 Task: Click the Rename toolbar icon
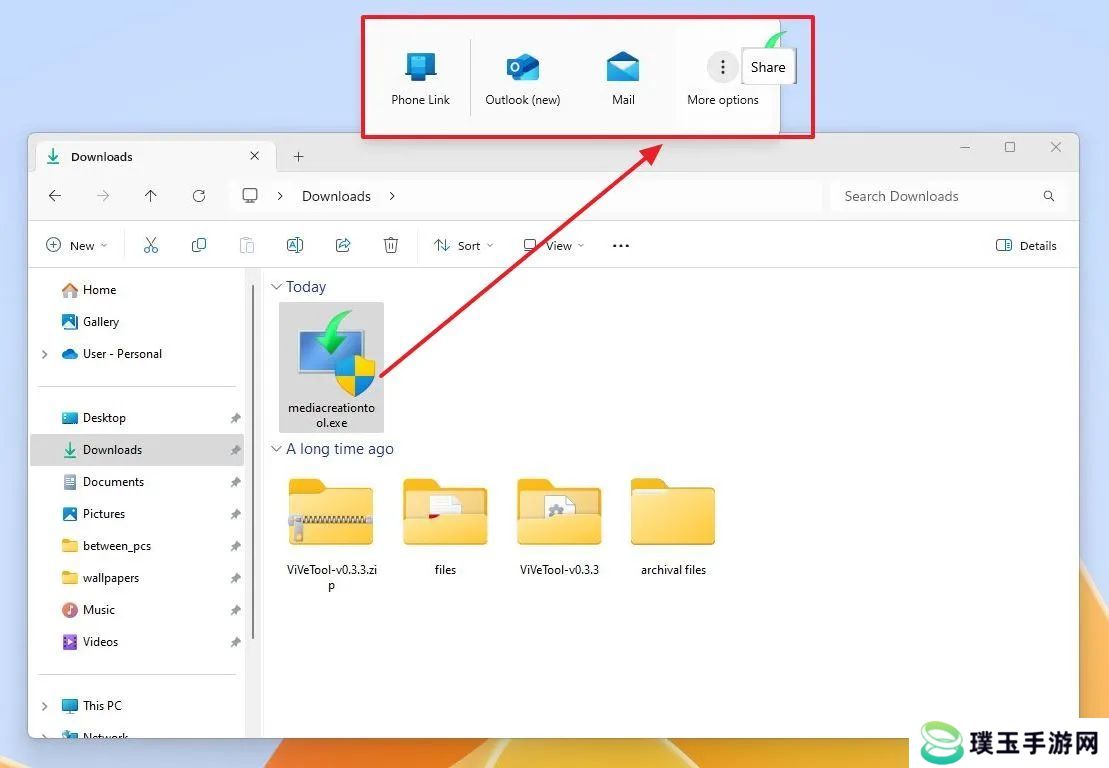[x=295, y=245]
